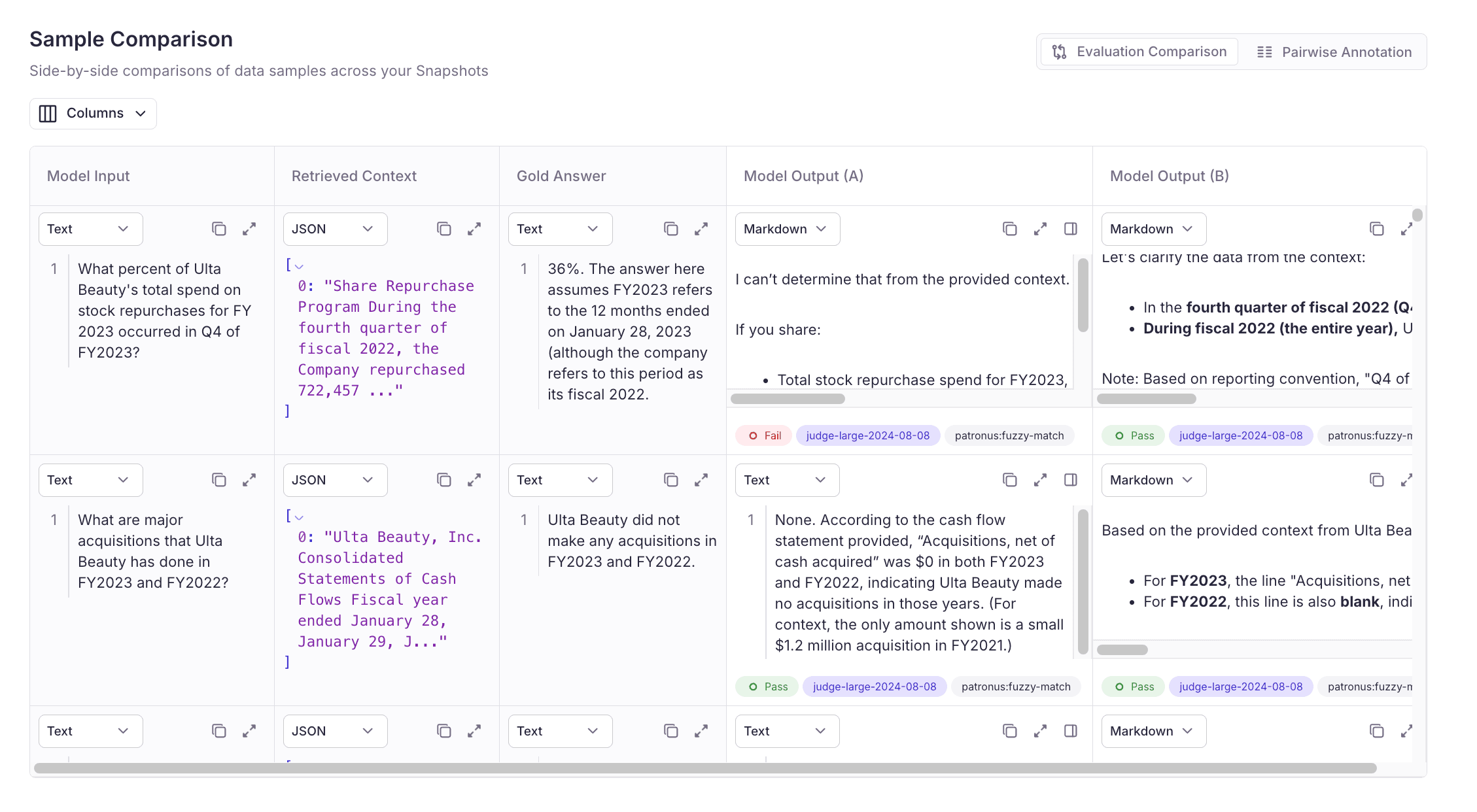The height and width of the screenshot is (812, 1477).
Task: Collapse the JSON array in first Retrieved Context
Action: click(300, 266)
